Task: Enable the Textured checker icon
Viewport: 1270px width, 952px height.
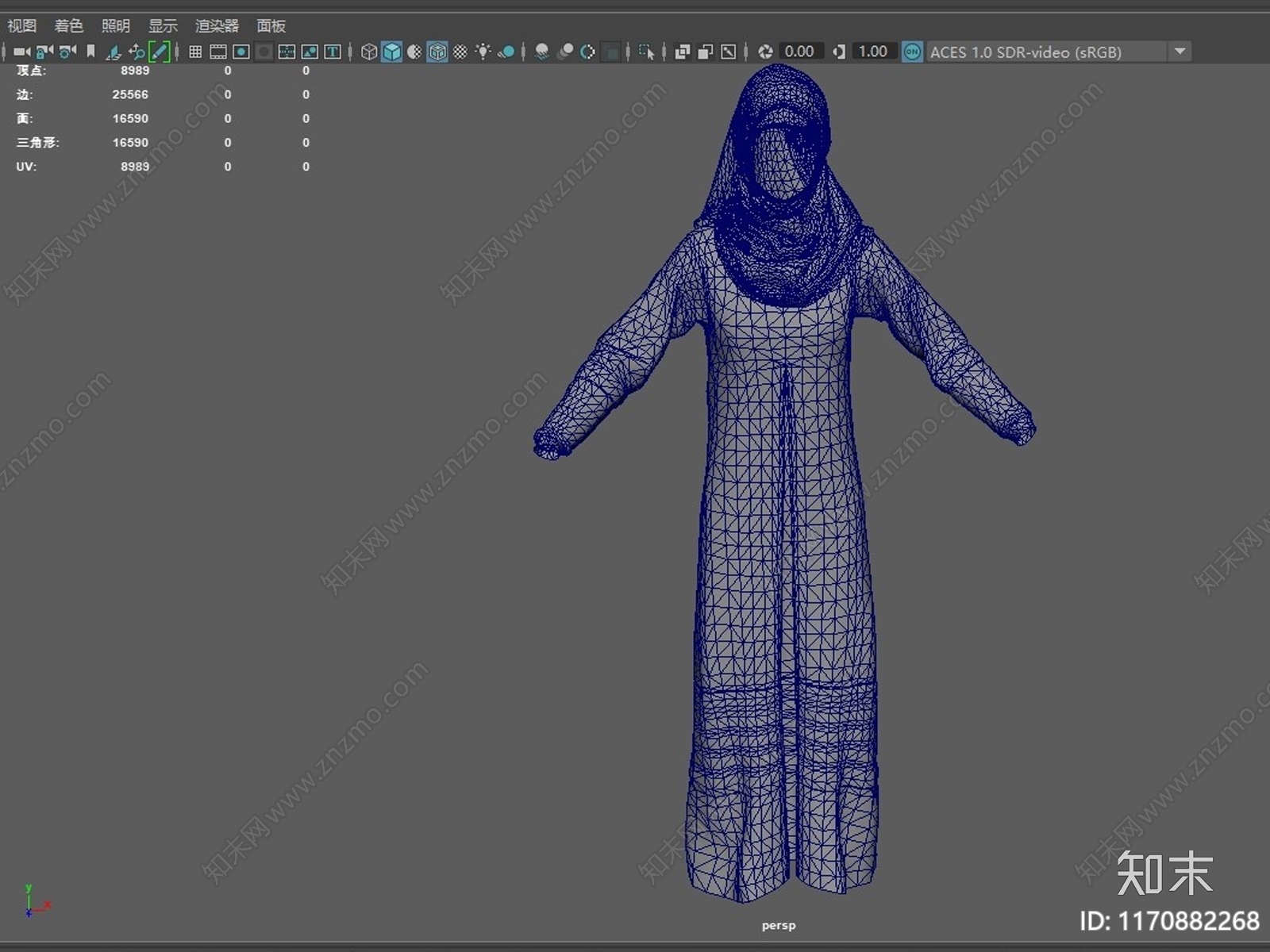Action: 460,52
